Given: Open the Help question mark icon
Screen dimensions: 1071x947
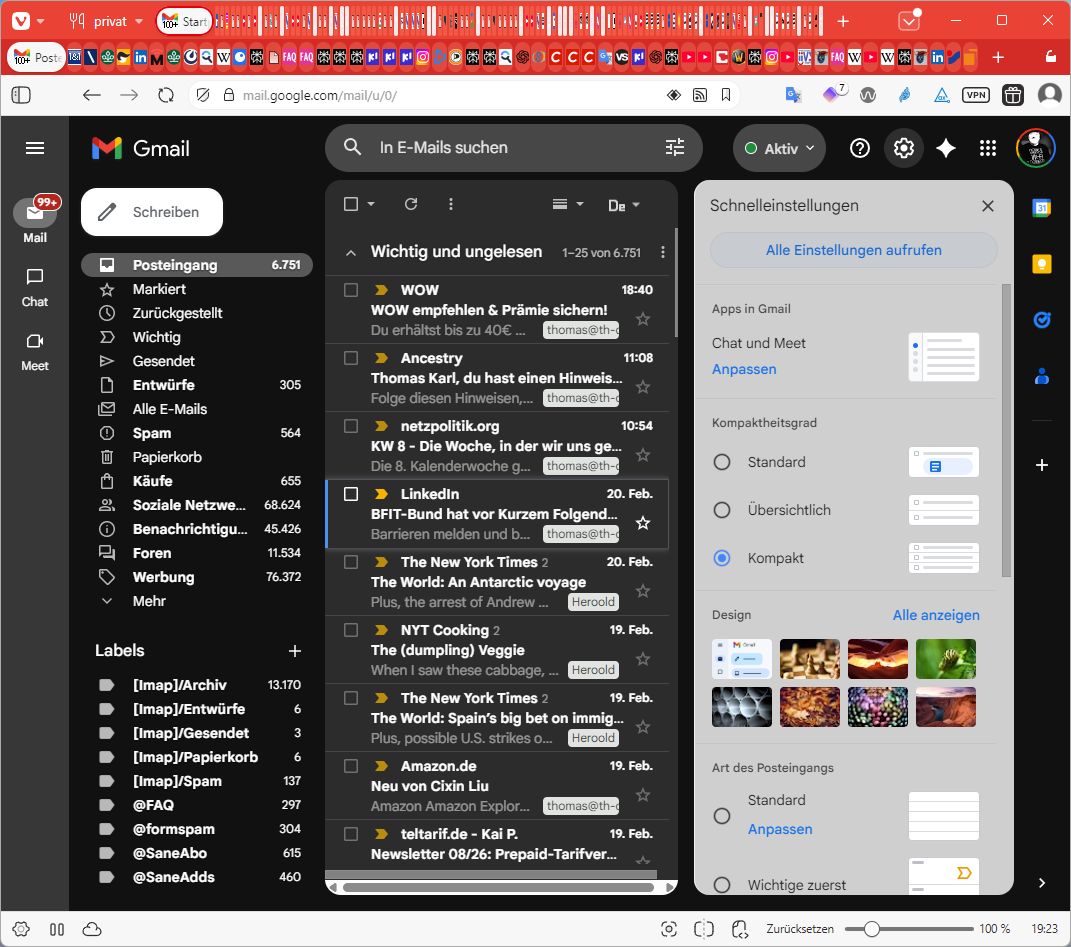Looking at the screenshot, I should [x=860, y=148].
